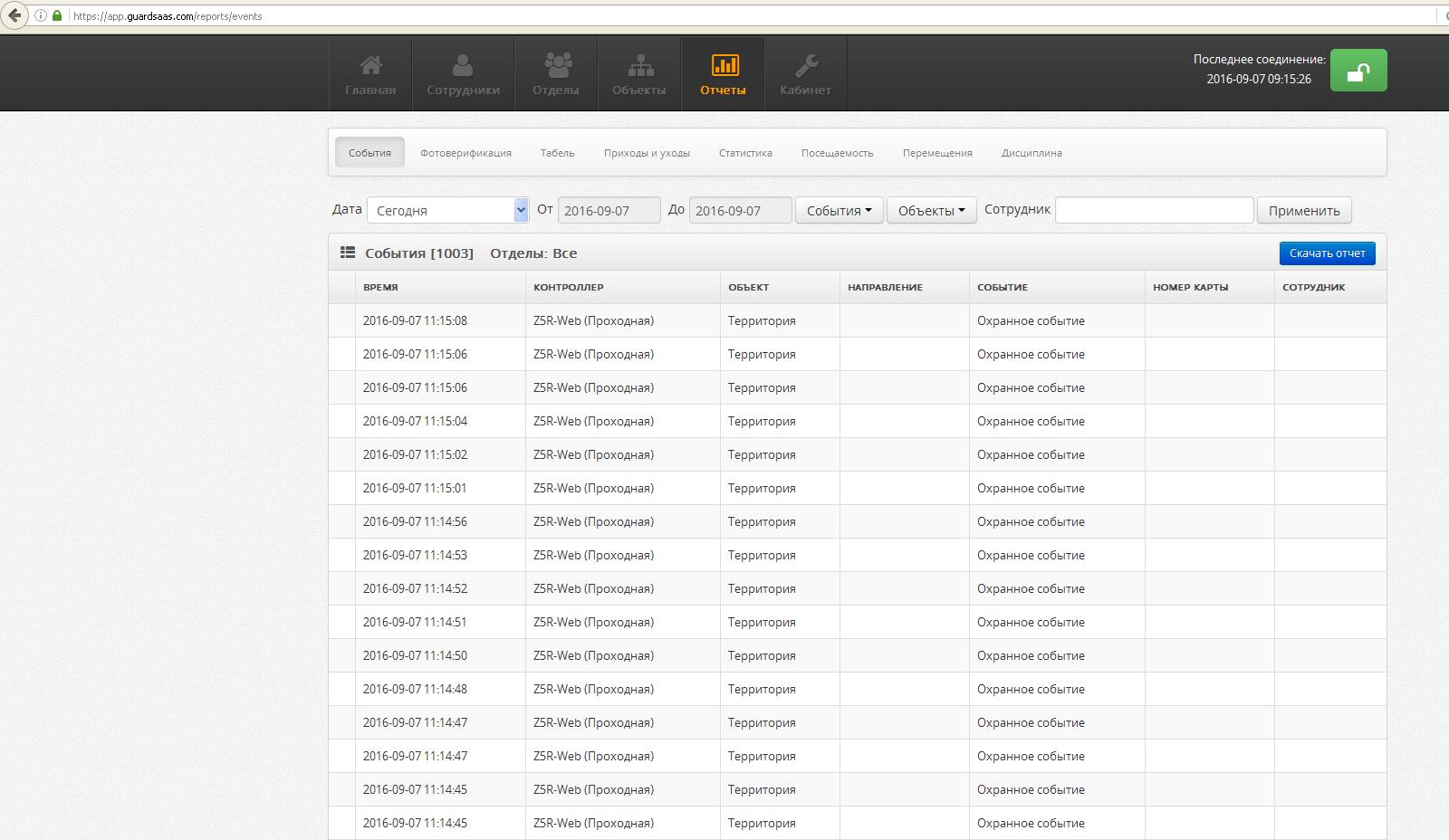
Task: Click the Скачать отчет button
Action: click(1327, 253)
